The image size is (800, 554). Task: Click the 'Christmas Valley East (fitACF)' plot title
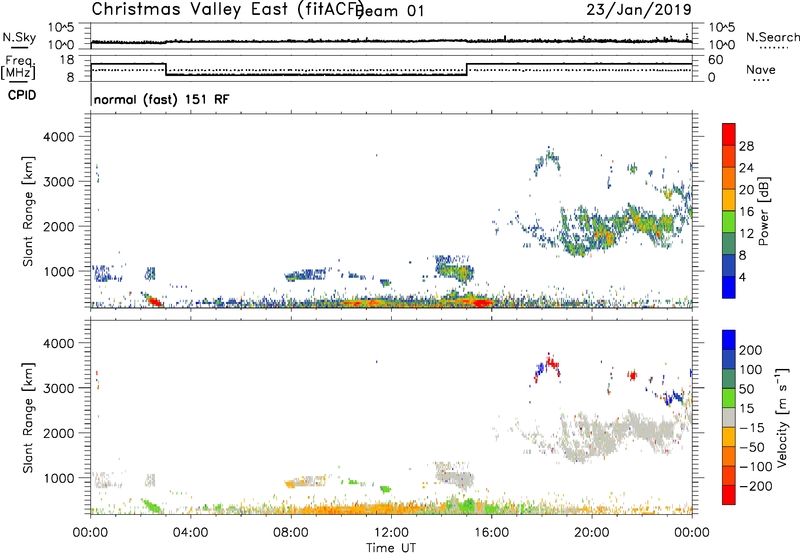228,10
